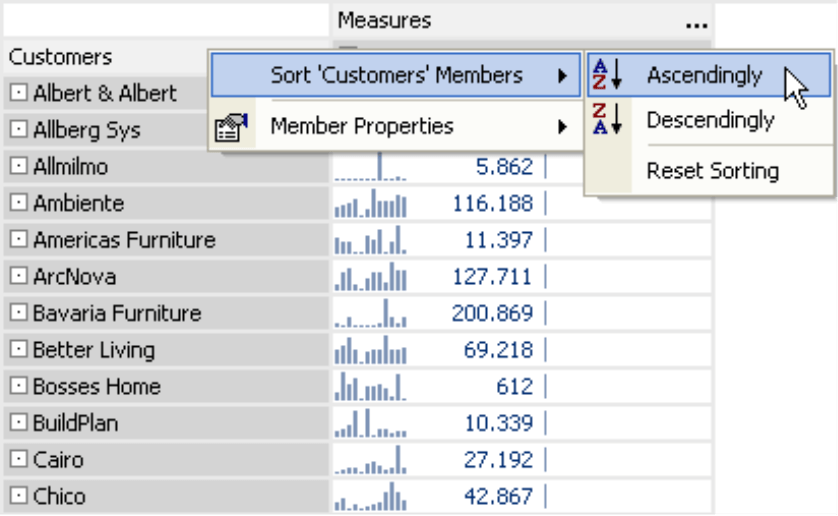Select the Americas Furniture customer row
Viewport: 838px width, 516px height.
pos(124,240)
